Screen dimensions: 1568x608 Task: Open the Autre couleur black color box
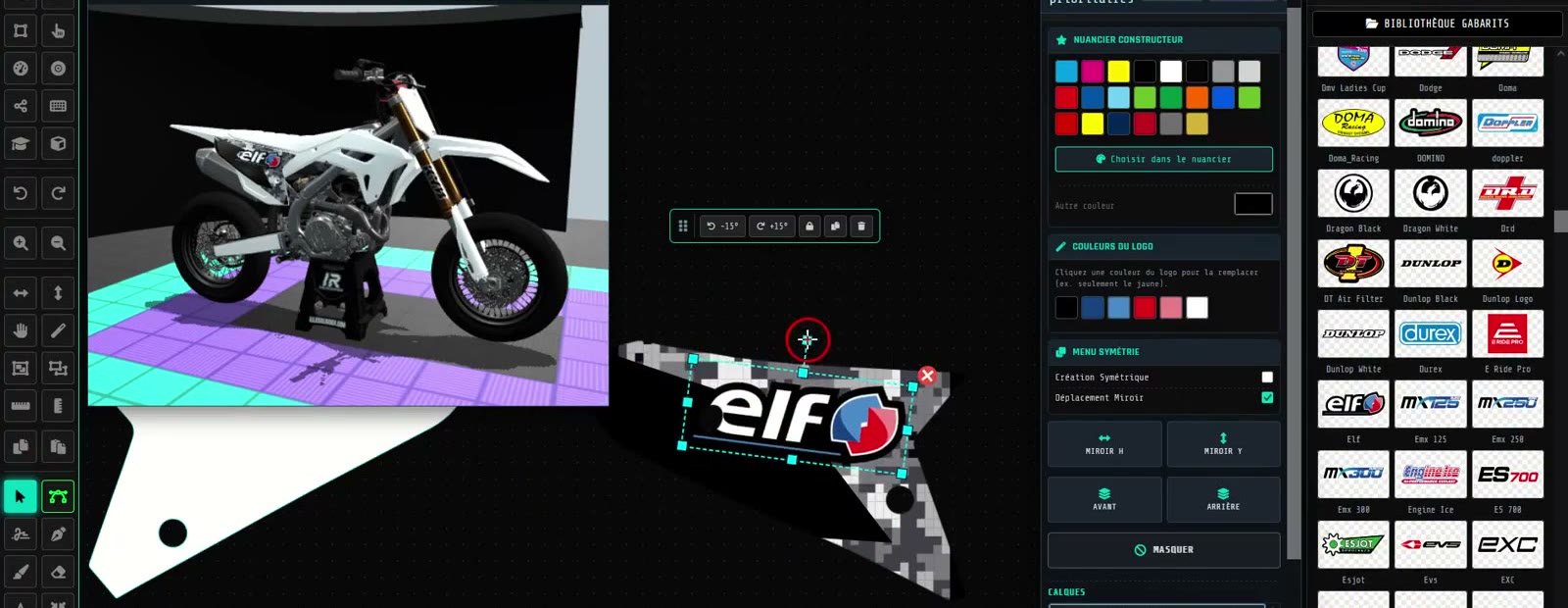pos(1252,204)
